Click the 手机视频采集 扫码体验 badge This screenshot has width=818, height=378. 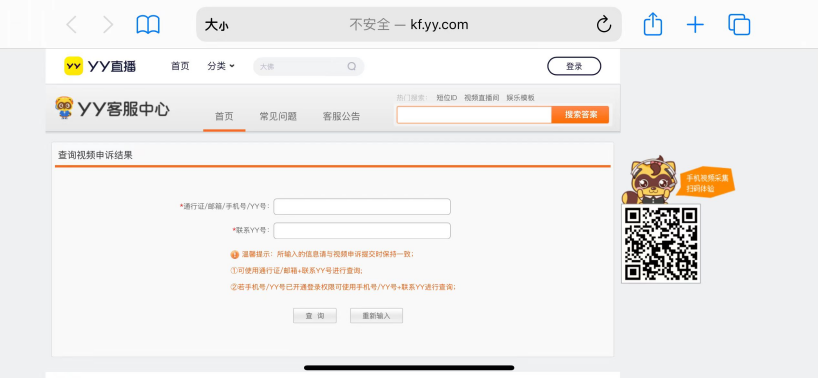[707, 182]
